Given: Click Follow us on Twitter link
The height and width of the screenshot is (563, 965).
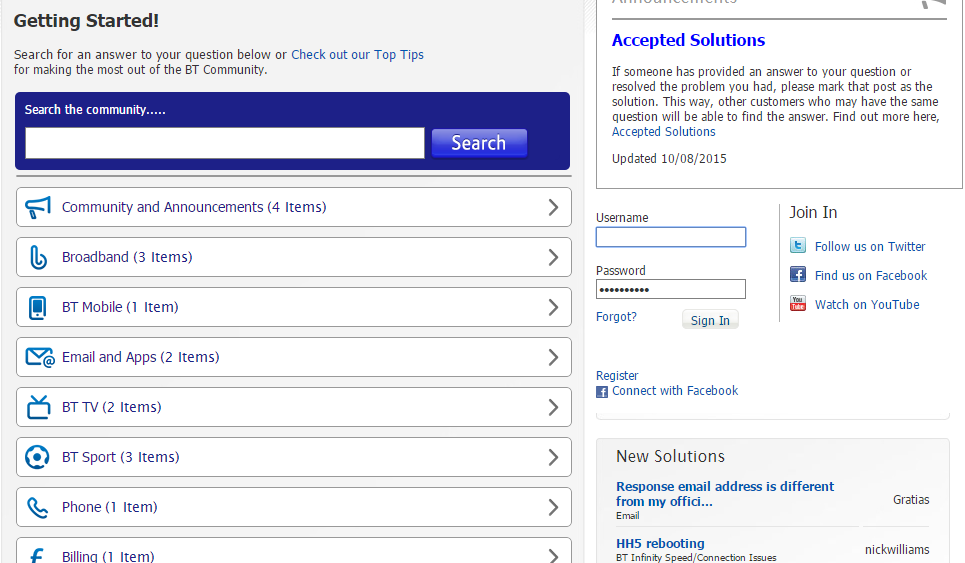Looking at the screenshot, I should point(870,247).
